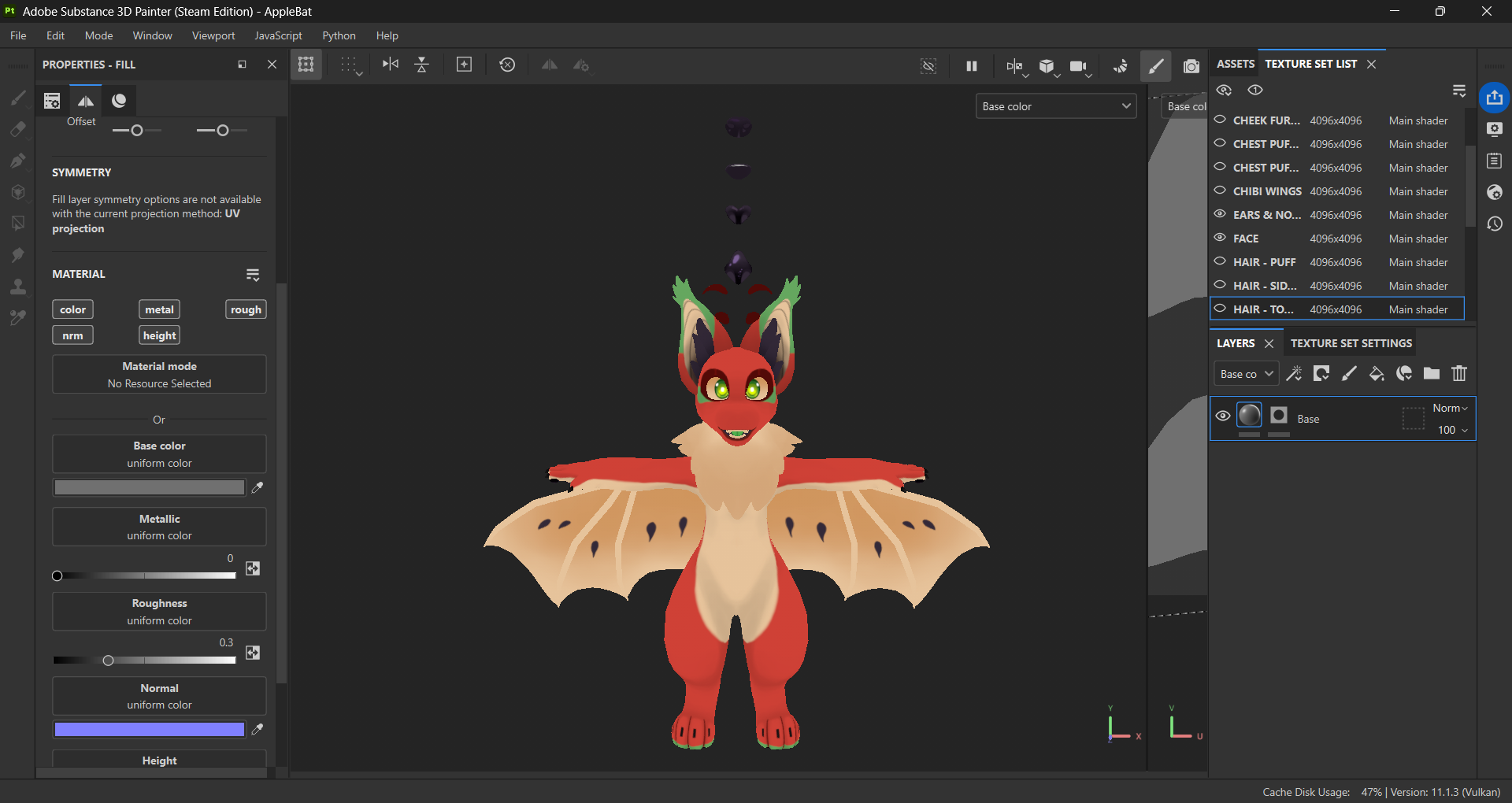
Task: Click the dice icon next to Metallic slider
Action: 253,568
